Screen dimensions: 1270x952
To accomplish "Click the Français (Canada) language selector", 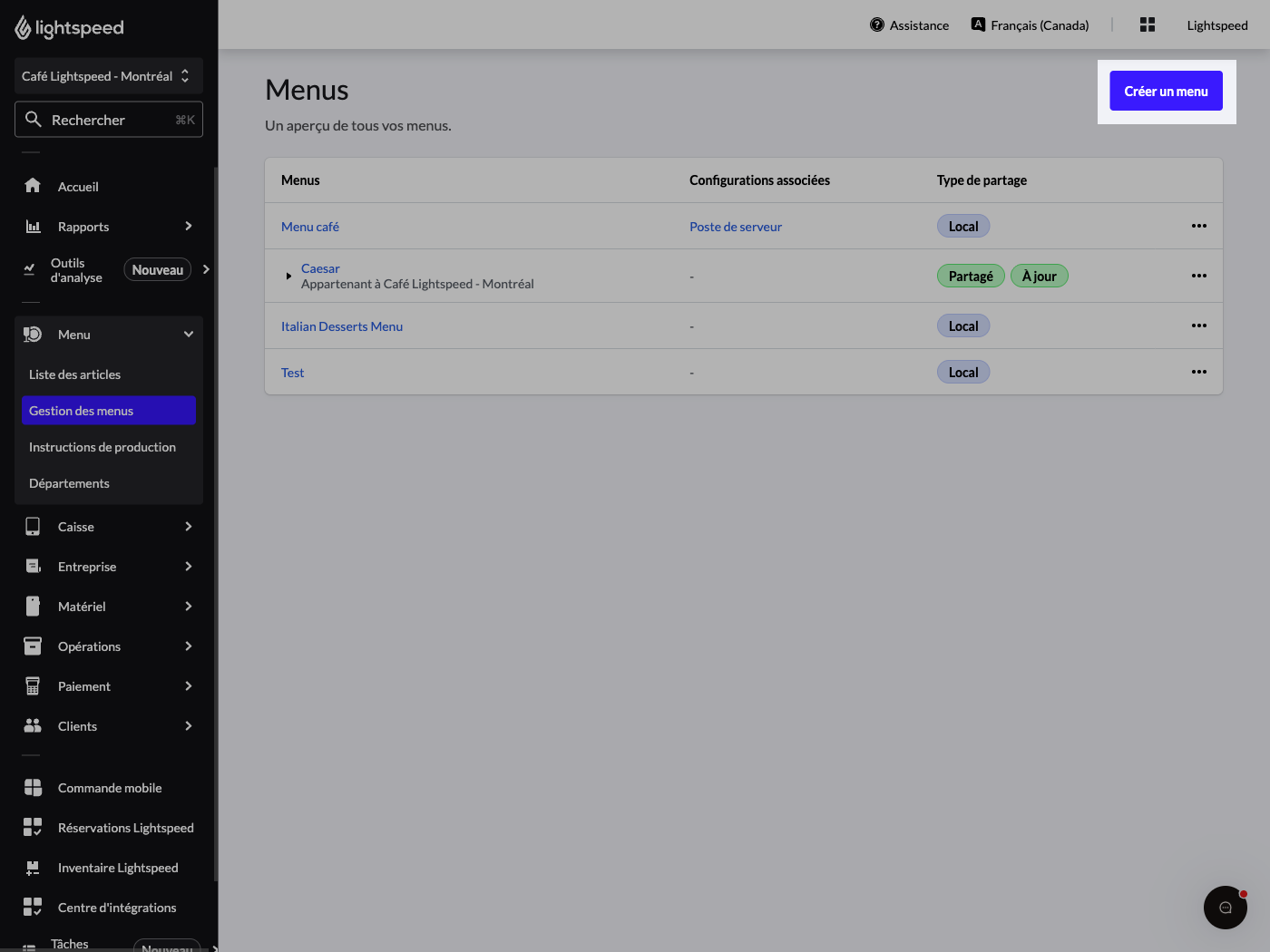I will pyautogui.click(x=1031, y=25).
